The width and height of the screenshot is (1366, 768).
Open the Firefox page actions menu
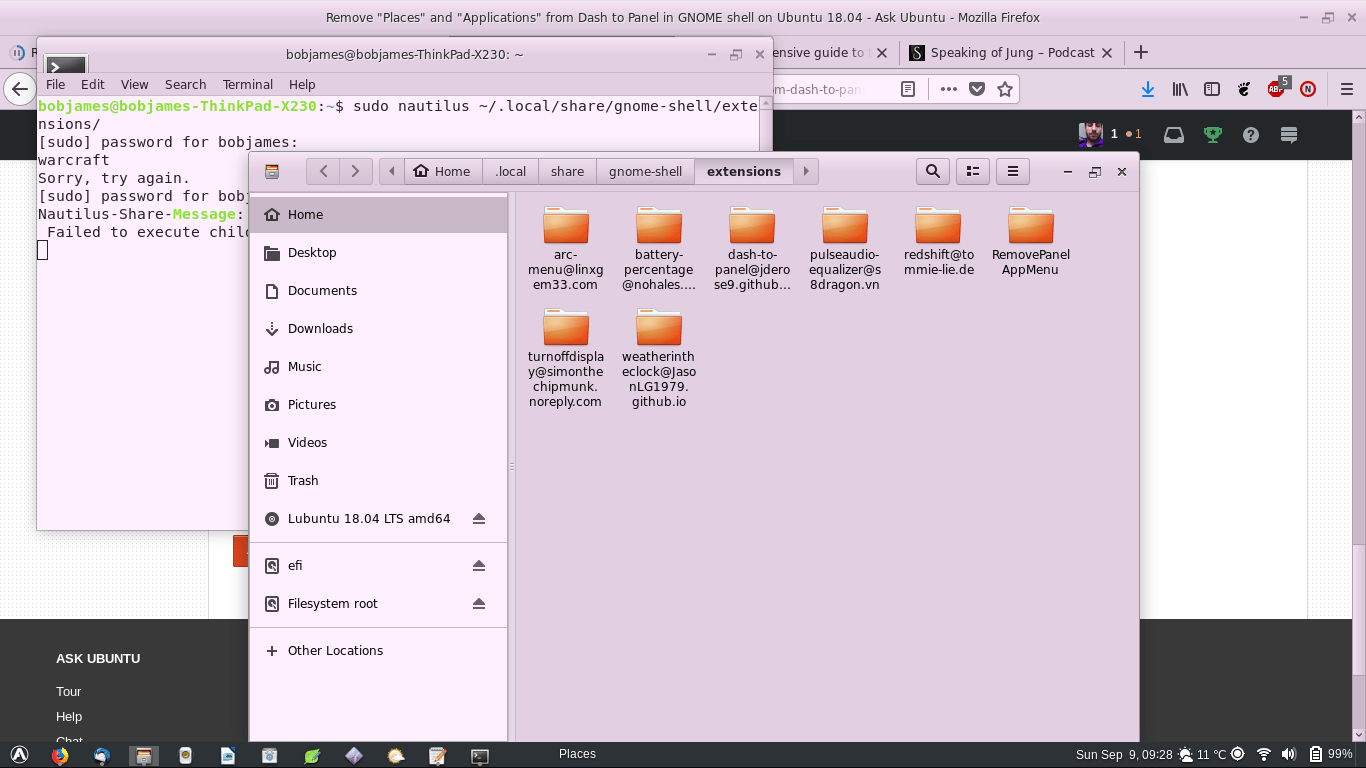tap(948, 89)
